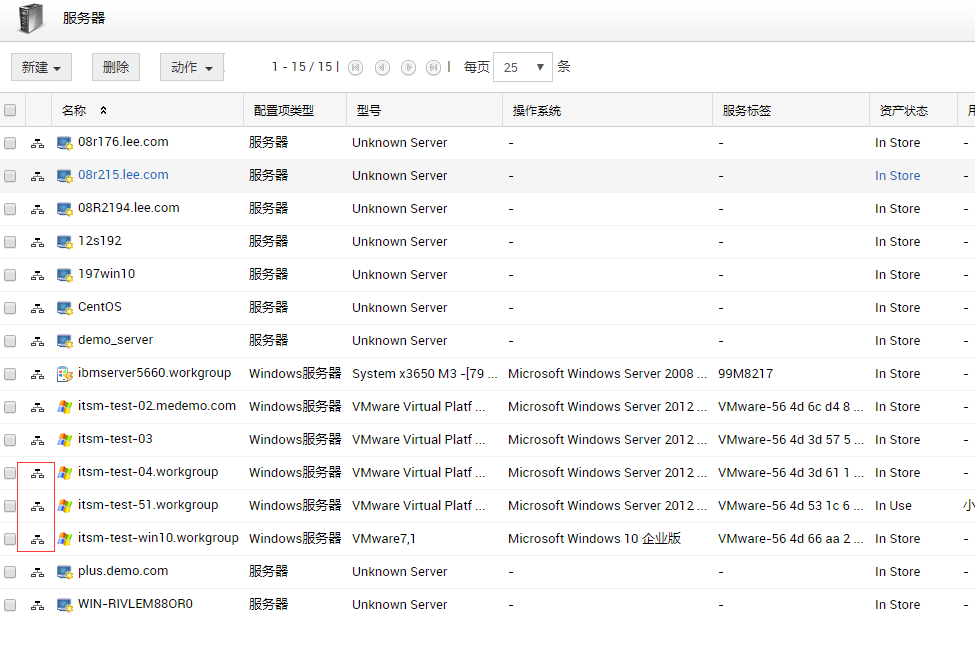Check the box for CentOS row
The height and width of the screenshot is (650, 975).
click(10, 308)
